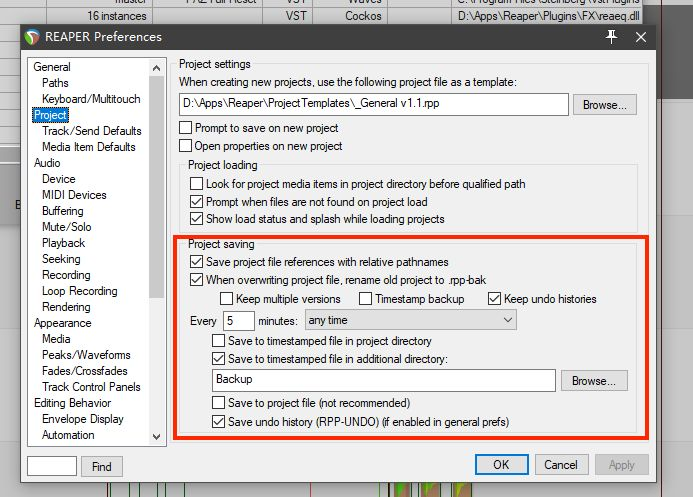
Task: Open Automation preferences page
Action: 69,435
